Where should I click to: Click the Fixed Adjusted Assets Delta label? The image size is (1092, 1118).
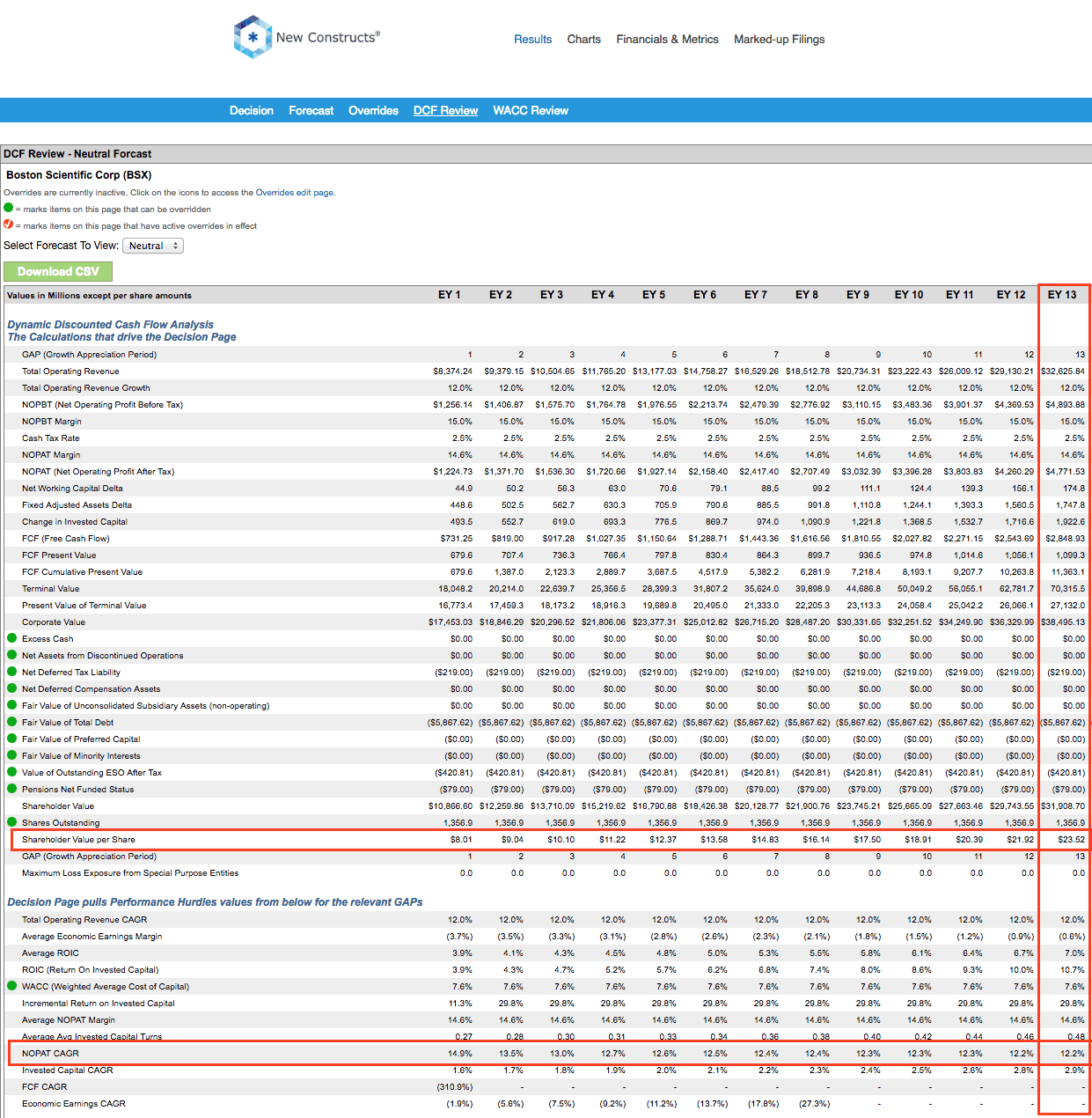[77, 504]
